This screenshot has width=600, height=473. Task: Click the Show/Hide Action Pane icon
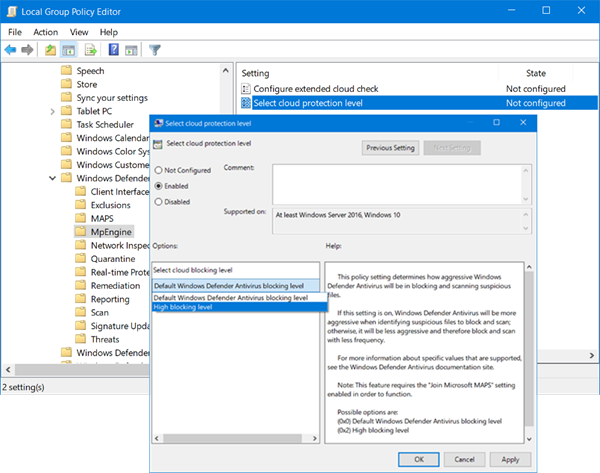pyautogui.click(x=133, y=49)
